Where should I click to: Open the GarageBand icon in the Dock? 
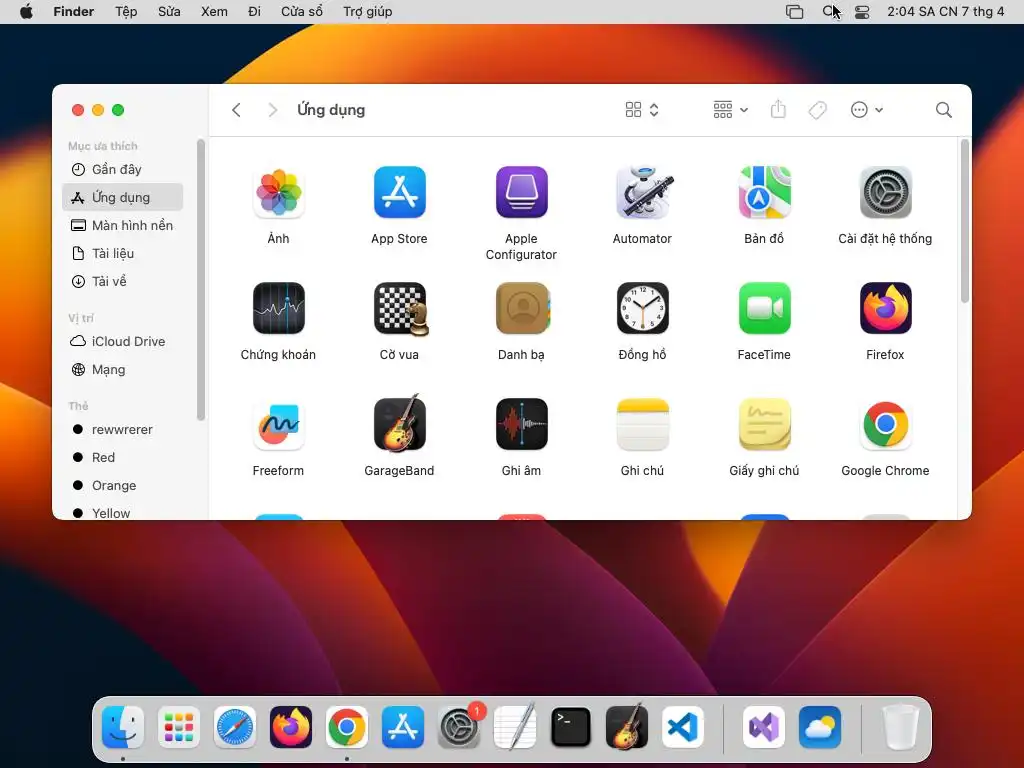tap(627, 727)
